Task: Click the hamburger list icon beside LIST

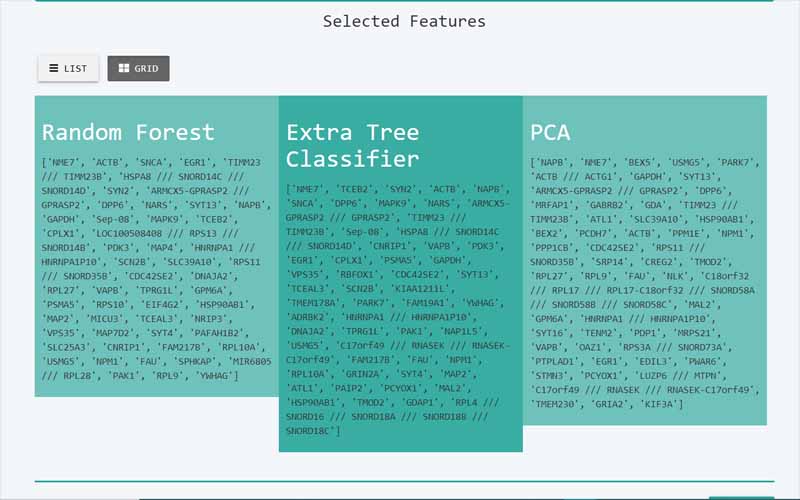Action: pyautogui.click(x=54, y=69)
